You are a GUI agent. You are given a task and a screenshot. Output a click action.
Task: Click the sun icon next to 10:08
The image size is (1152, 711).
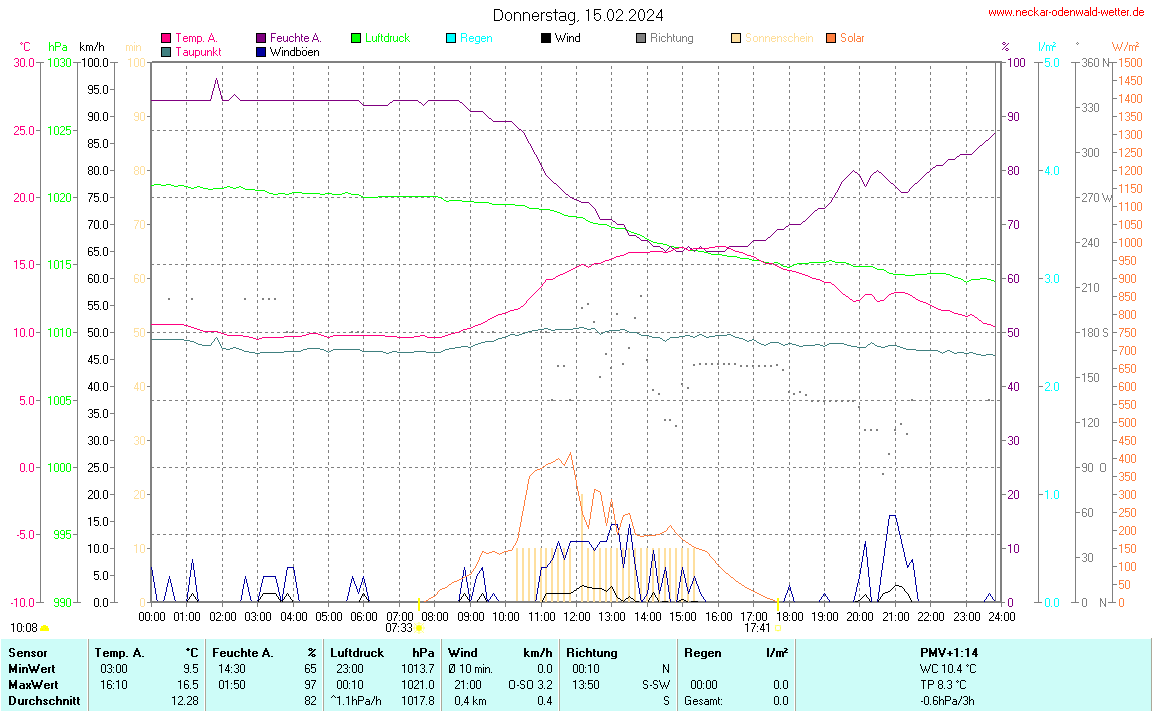[x=45, y=628]
